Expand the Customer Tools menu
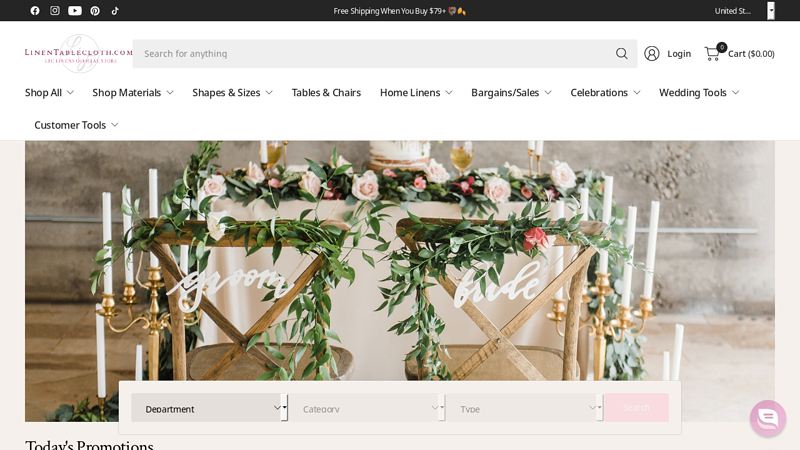Screen dimensions: 800x450 pos(76,125)
